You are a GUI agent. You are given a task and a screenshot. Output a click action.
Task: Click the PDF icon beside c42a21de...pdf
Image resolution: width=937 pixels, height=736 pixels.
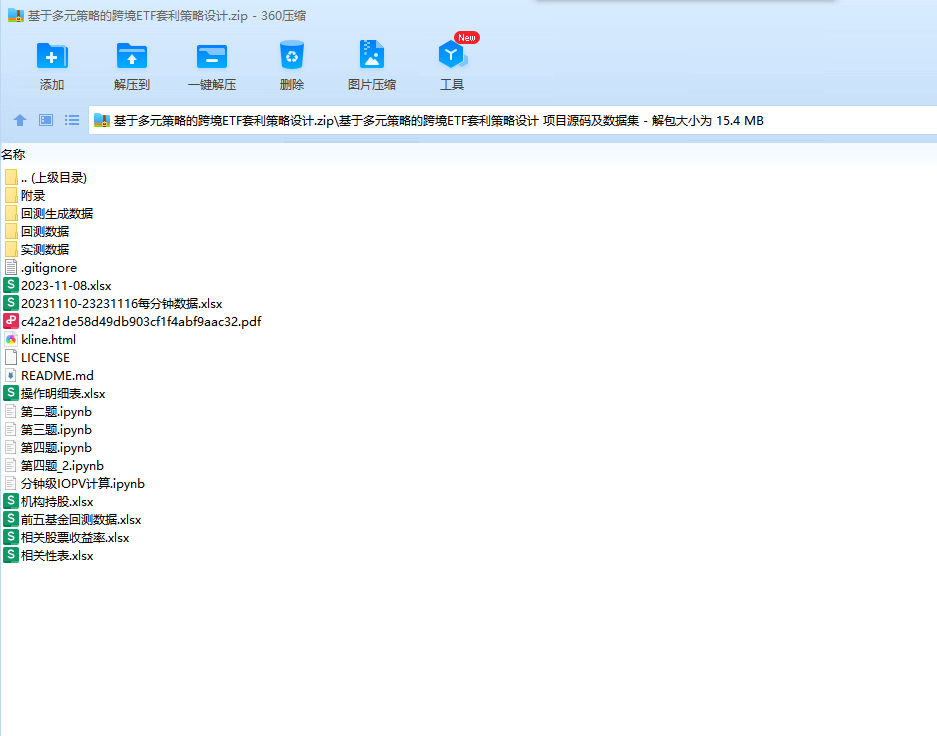coord(11,321)
